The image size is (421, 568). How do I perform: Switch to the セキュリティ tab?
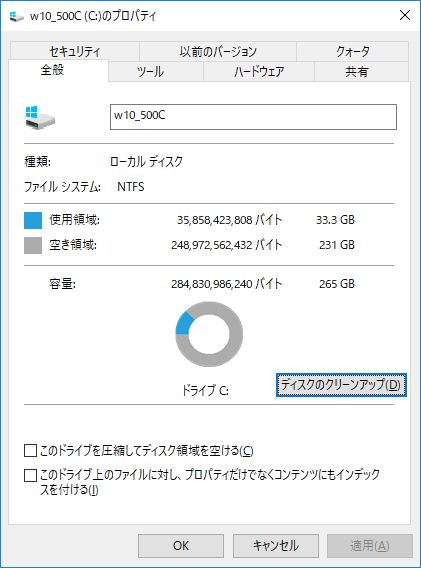point(75,51)
